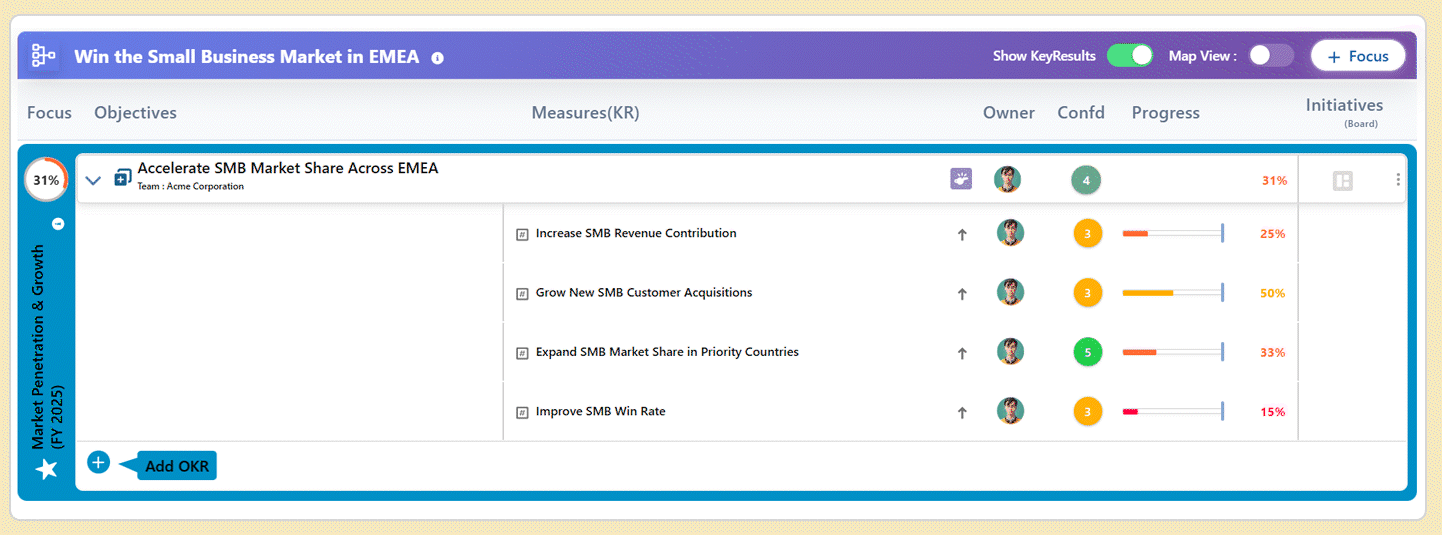Click the purple handshake icon on objective
This screenshot has width=1442, height=535.
pos(960,180)
